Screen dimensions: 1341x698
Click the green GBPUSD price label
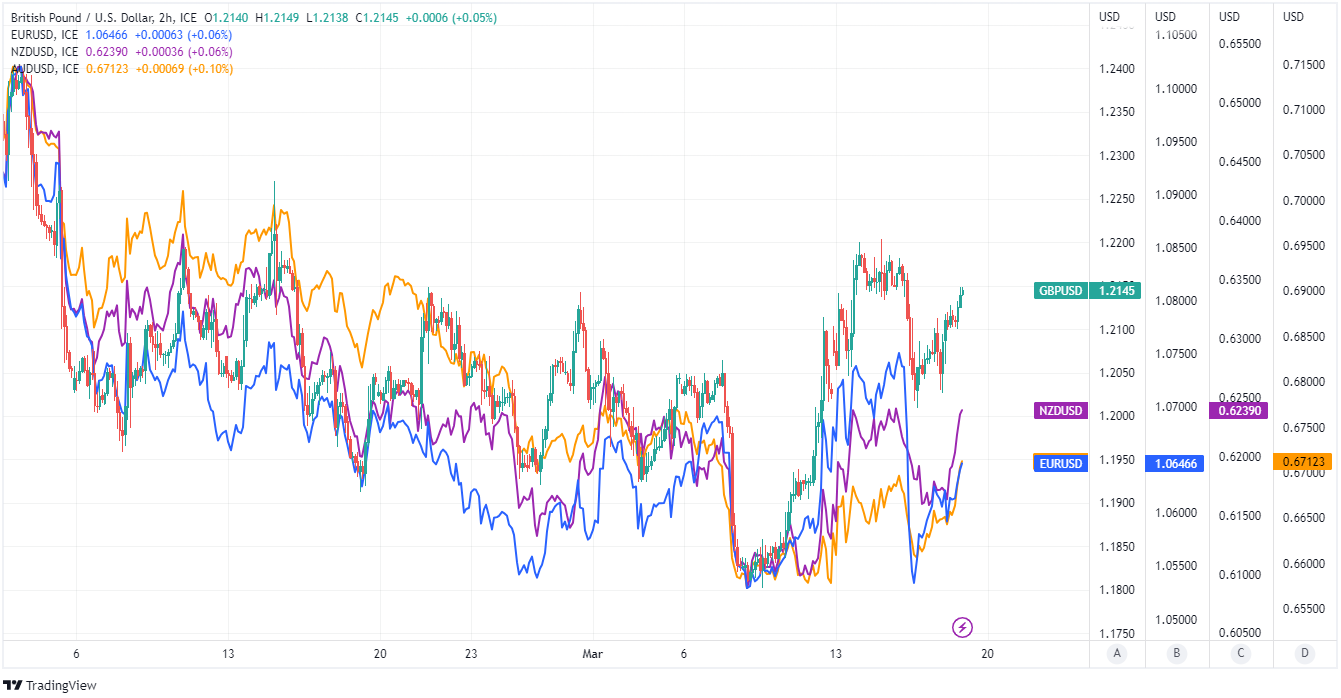(1060, 291)
